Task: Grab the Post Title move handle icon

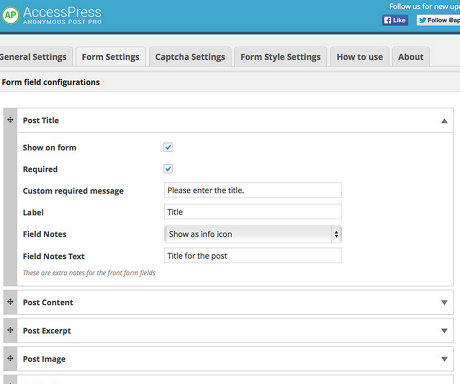Action: pos(10,120)
